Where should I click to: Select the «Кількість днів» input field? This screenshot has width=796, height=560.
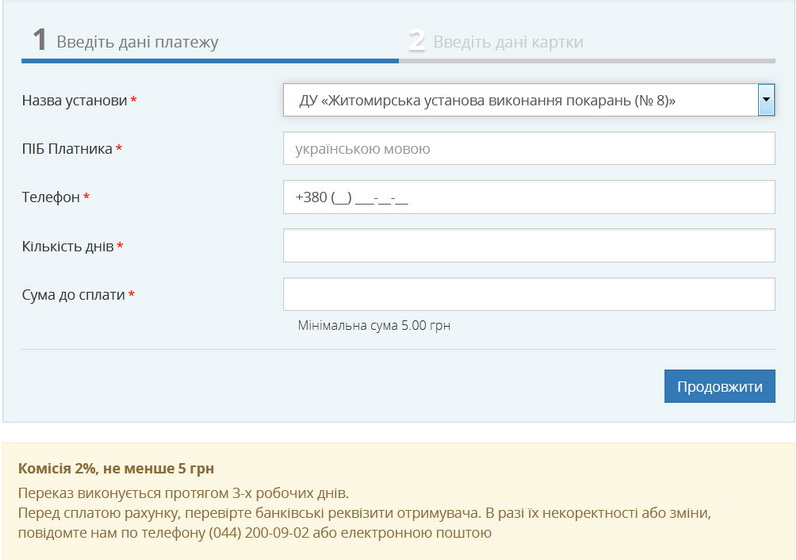[529, 245]
